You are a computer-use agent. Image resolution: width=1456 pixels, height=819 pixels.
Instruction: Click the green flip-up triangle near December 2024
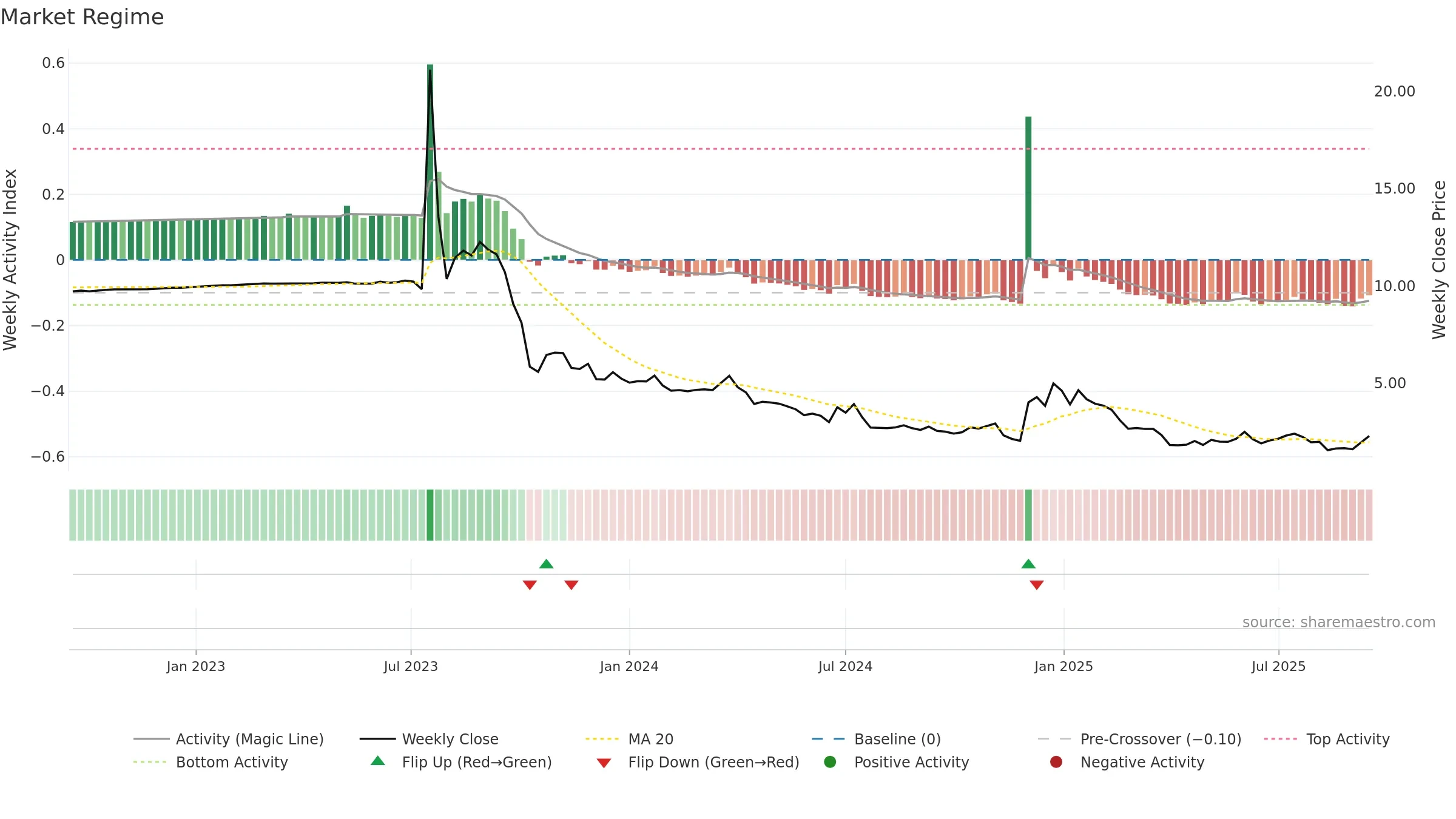(x=1028, y=564)
